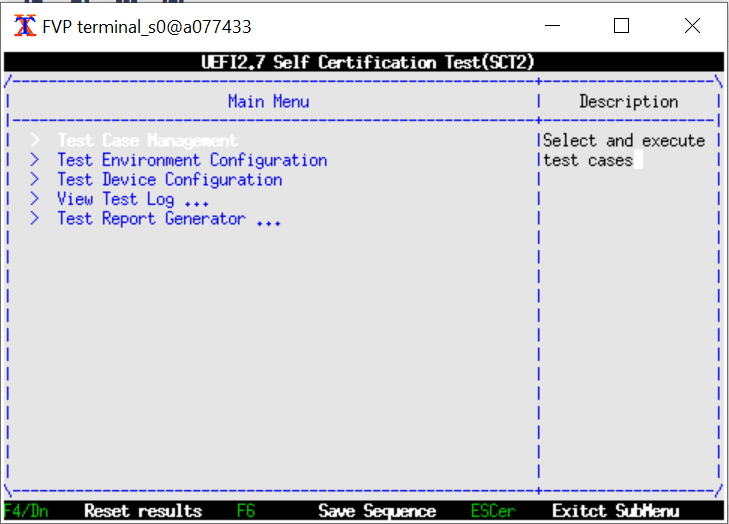
Task: Click the arrow beside Test Report Generator
Action: tap(35, 219)
